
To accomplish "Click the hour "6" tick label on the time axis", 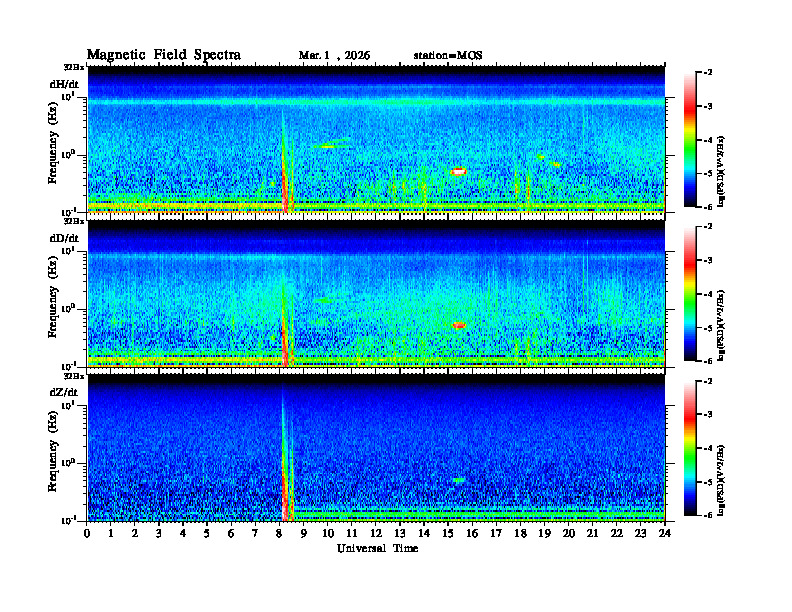I will [x=231, y=534].
